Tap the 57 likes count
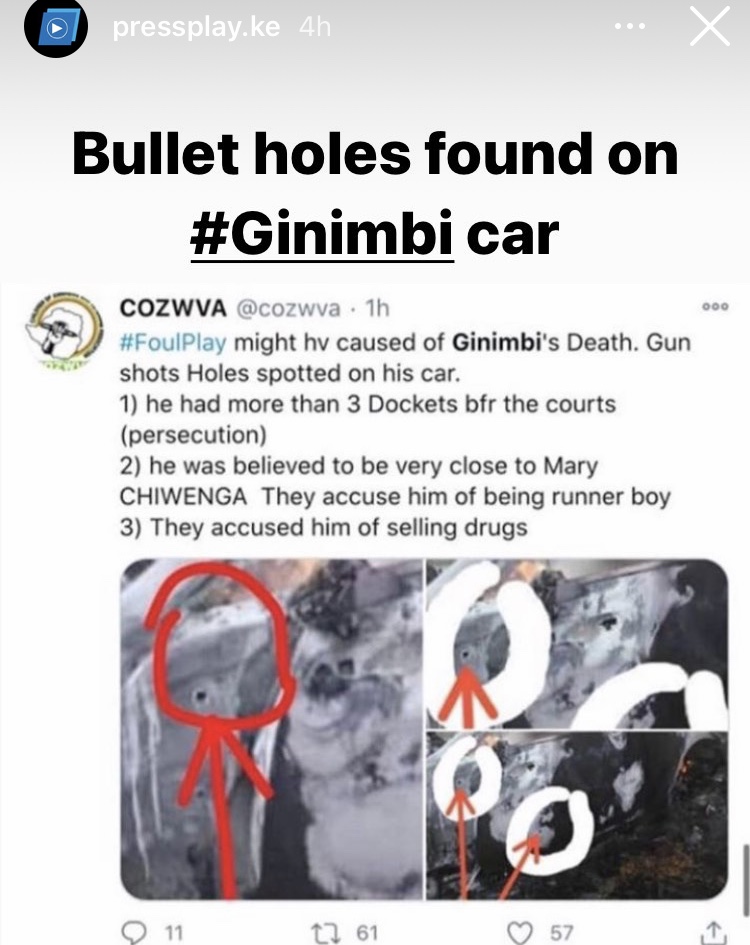Viewport: 750px width, 945px height. pyautogui.click(x=561, y=933)
